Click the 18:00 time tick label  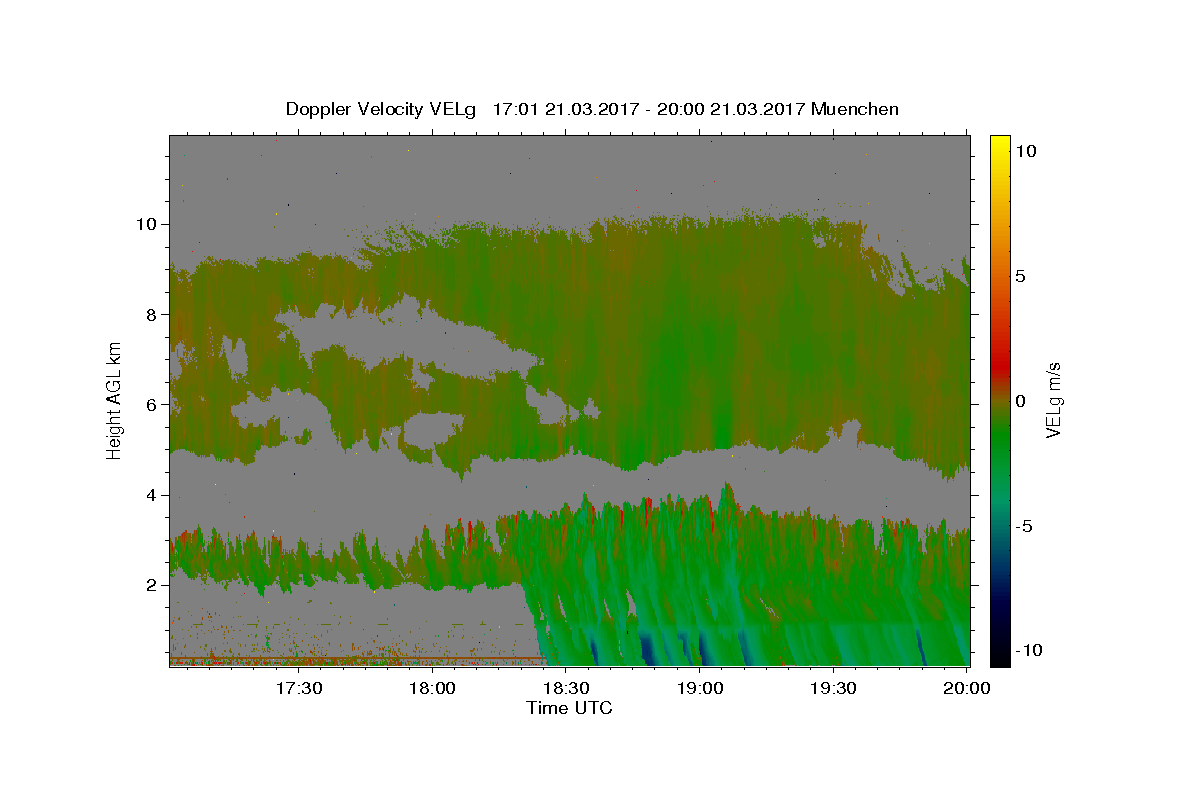pyautogui.click(x=432, y=688)
